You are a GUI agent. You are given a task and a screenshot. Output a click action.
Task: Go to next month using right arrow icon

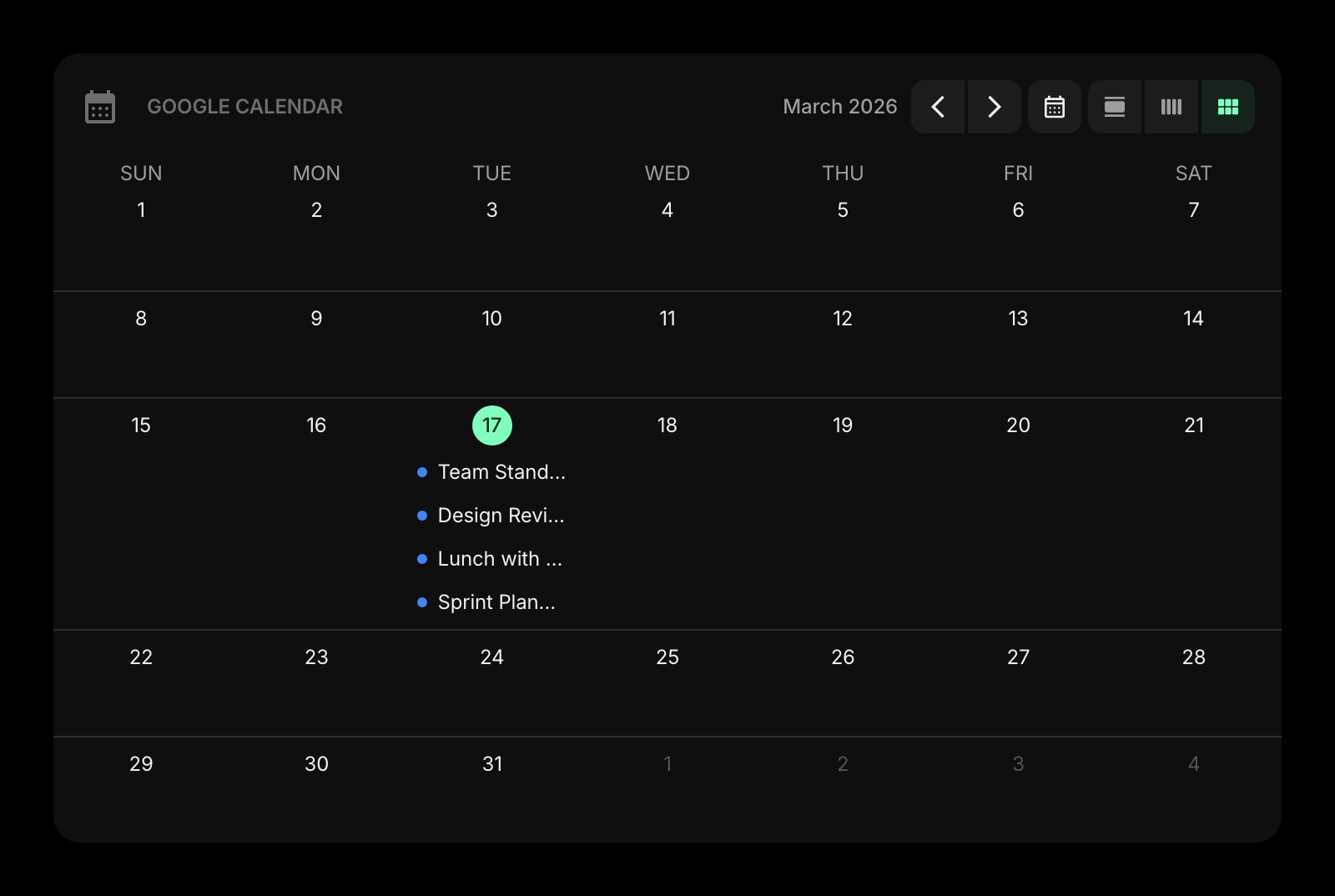point(993,107)
